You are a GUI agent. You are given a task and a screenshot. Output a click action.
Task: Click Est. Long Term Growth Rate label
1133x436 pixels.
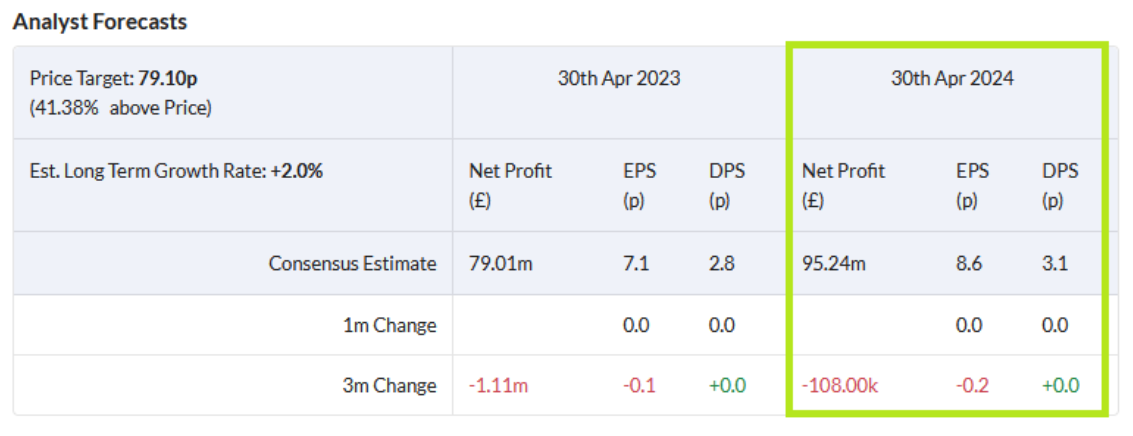tap(176, 171)
